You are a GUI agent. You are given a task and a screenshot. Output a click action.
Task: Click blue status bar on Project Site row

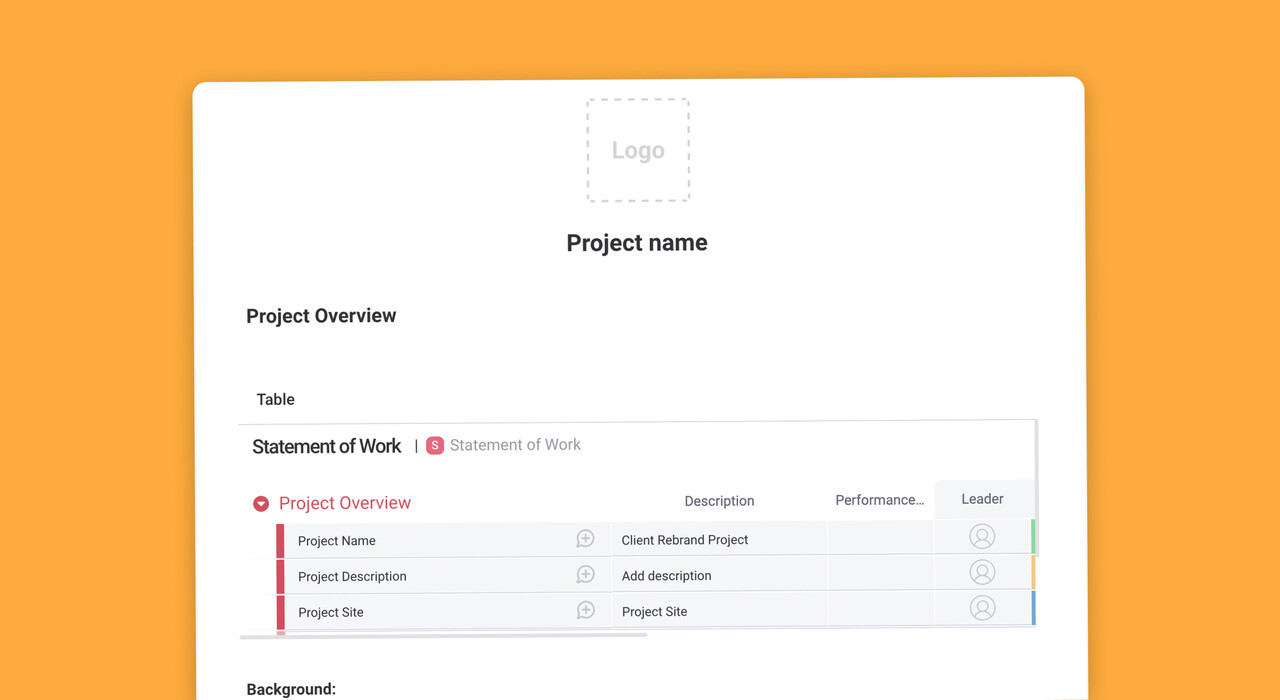click(x=1033, y=608)
